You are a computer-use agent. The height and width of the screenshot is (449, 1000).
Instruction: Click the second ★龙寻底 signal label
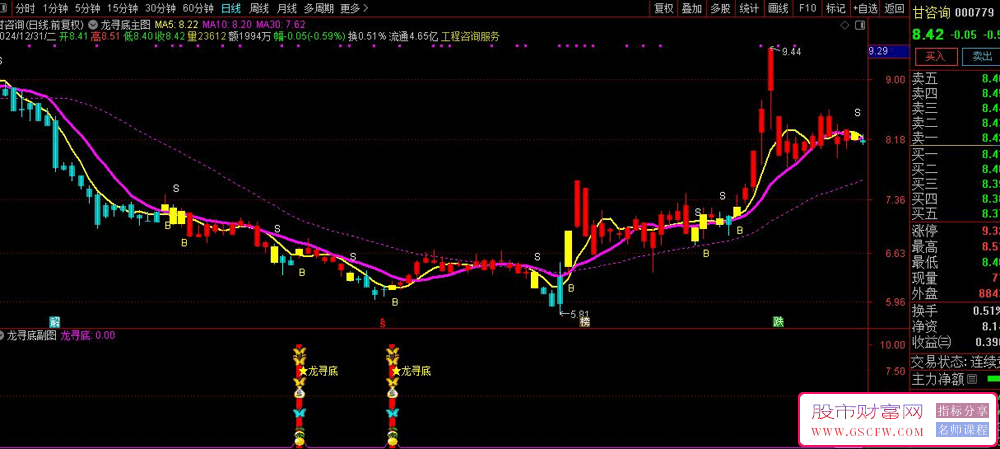pos(412,371)
